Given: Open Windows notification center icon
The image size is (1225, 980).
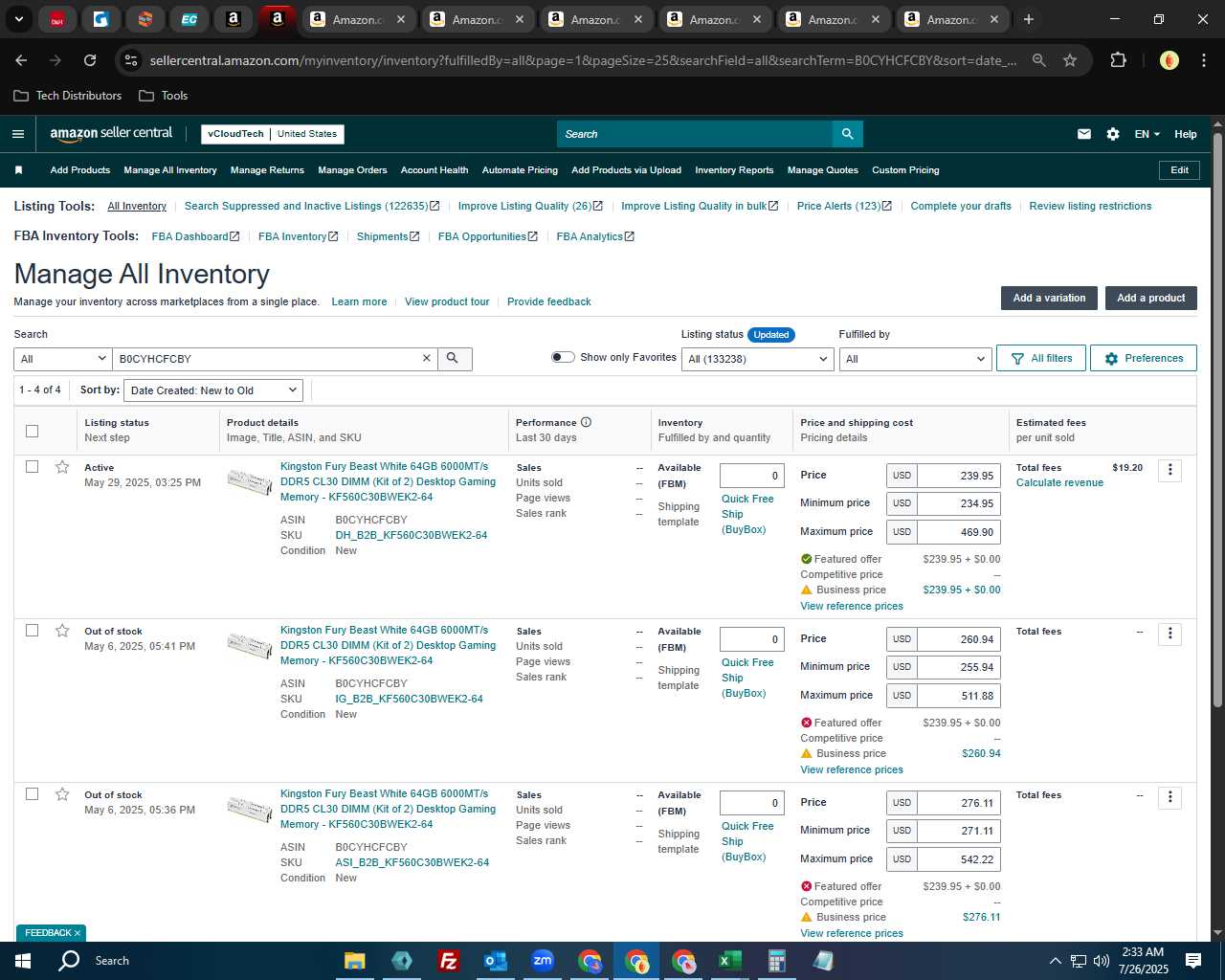Looking at the screenshot, I should click(1193, 961).
